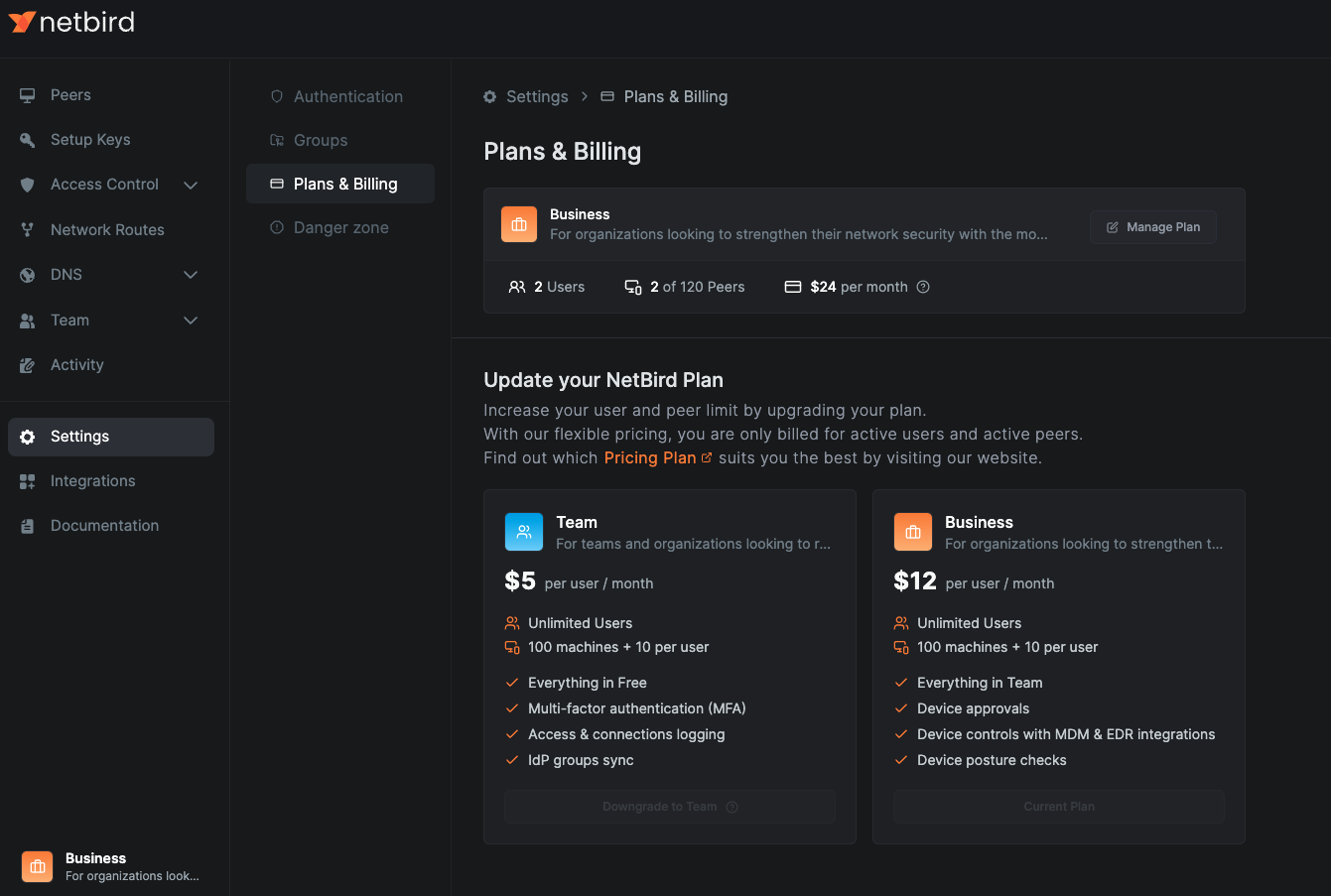
Task: Click the Current Plan button
Action: click(x=1059, y=807)
